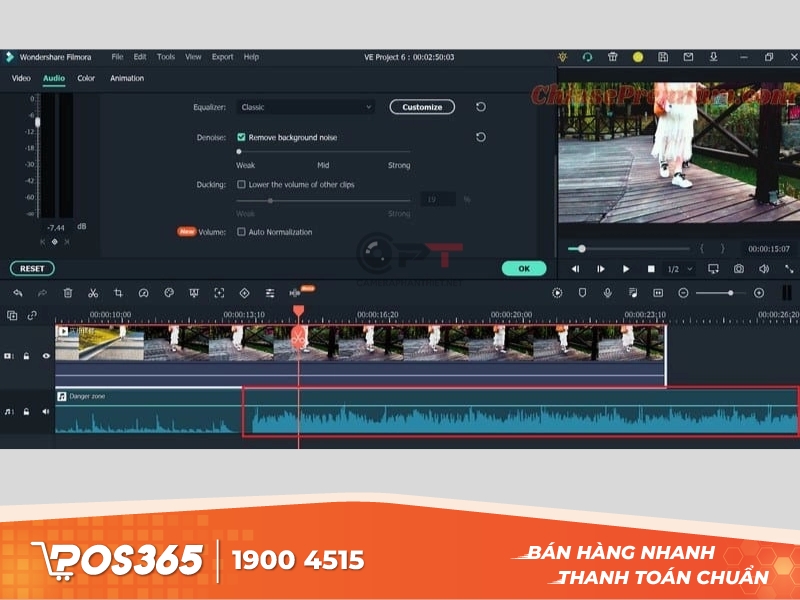The height and width of the screenshot is (600, 800).
Task: Reset the Denoise setting icon
Action: pos(481,137)
